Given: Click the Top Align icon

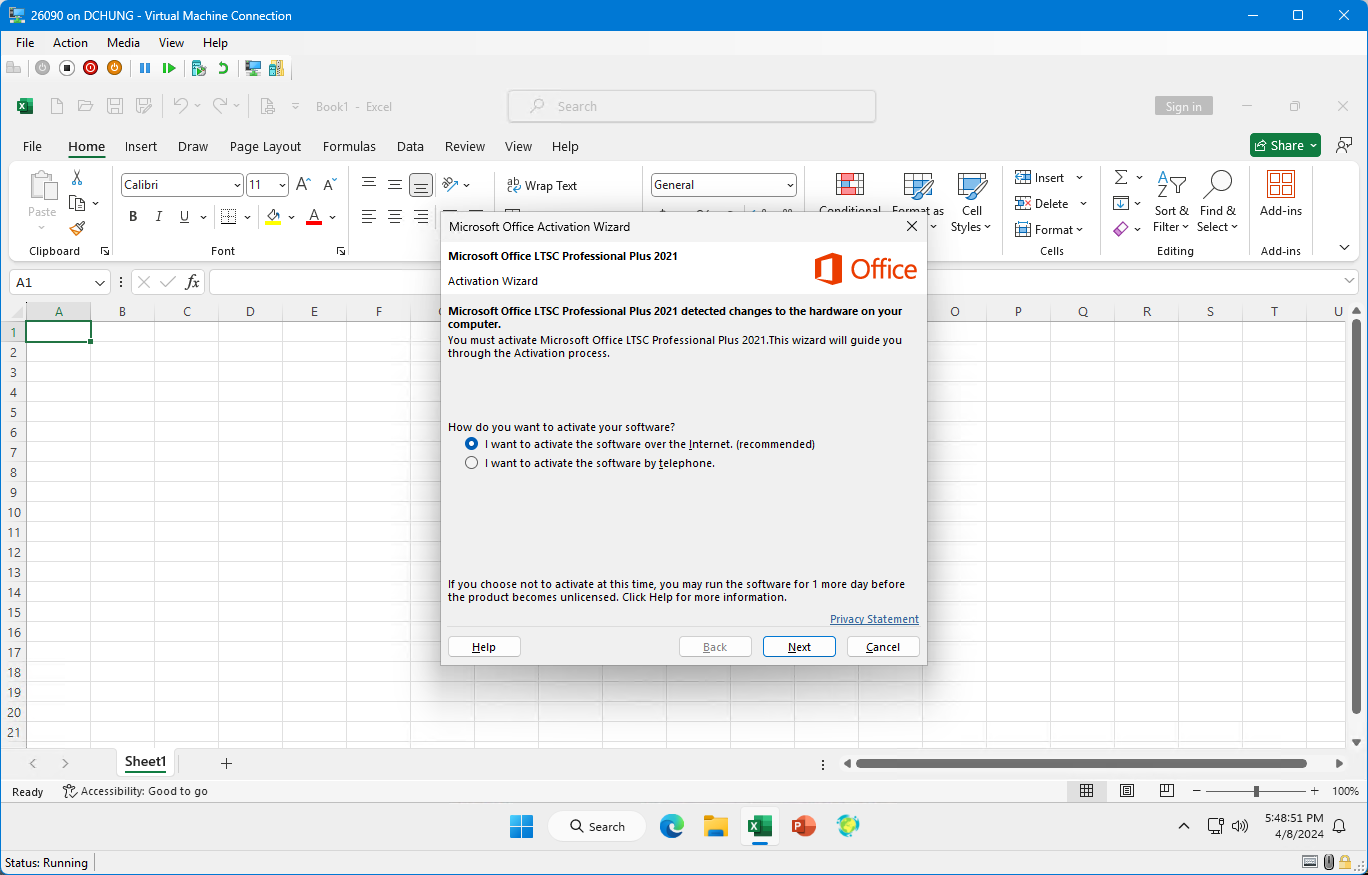Looking at the screenshot, I should click(x=369, y=184).
